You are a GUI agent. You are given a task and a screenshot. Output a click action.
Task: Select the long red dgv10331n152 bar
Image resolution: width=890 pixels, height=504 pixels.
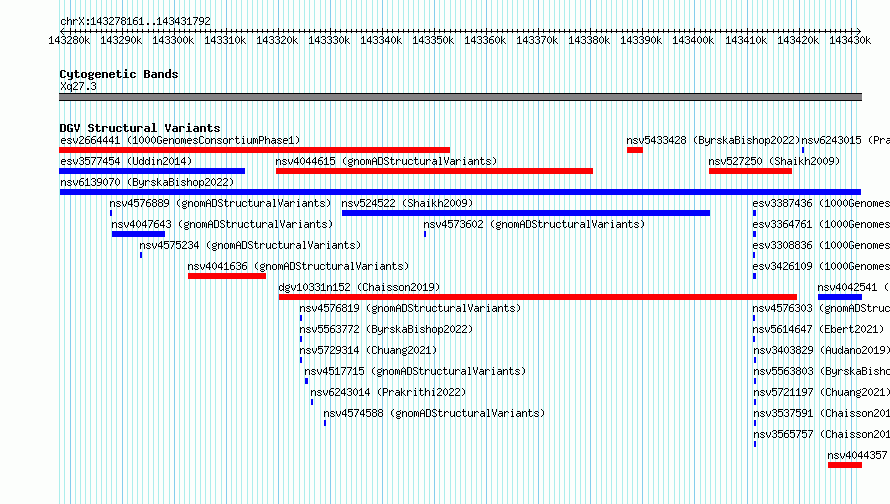click(x=538, y=297)
